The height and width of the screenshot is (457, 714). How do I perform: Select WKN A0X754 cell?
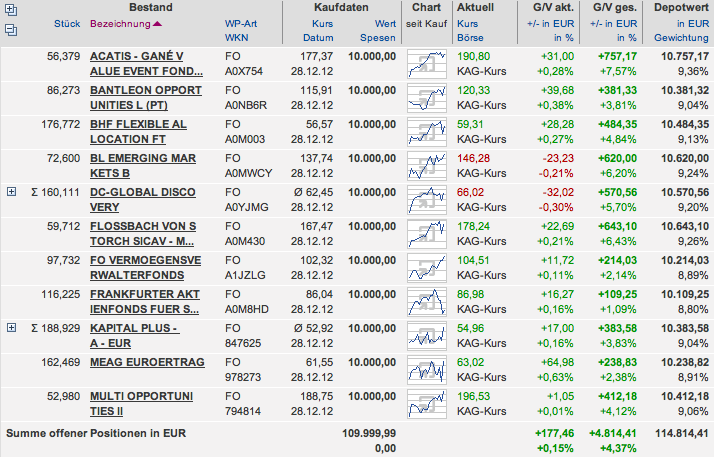244,71
